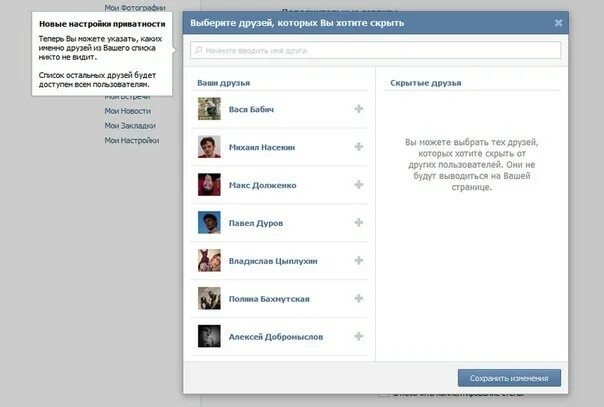Screen dimensions: 604x407
Task: Click the friend name search field
Action: pos(375,50)
